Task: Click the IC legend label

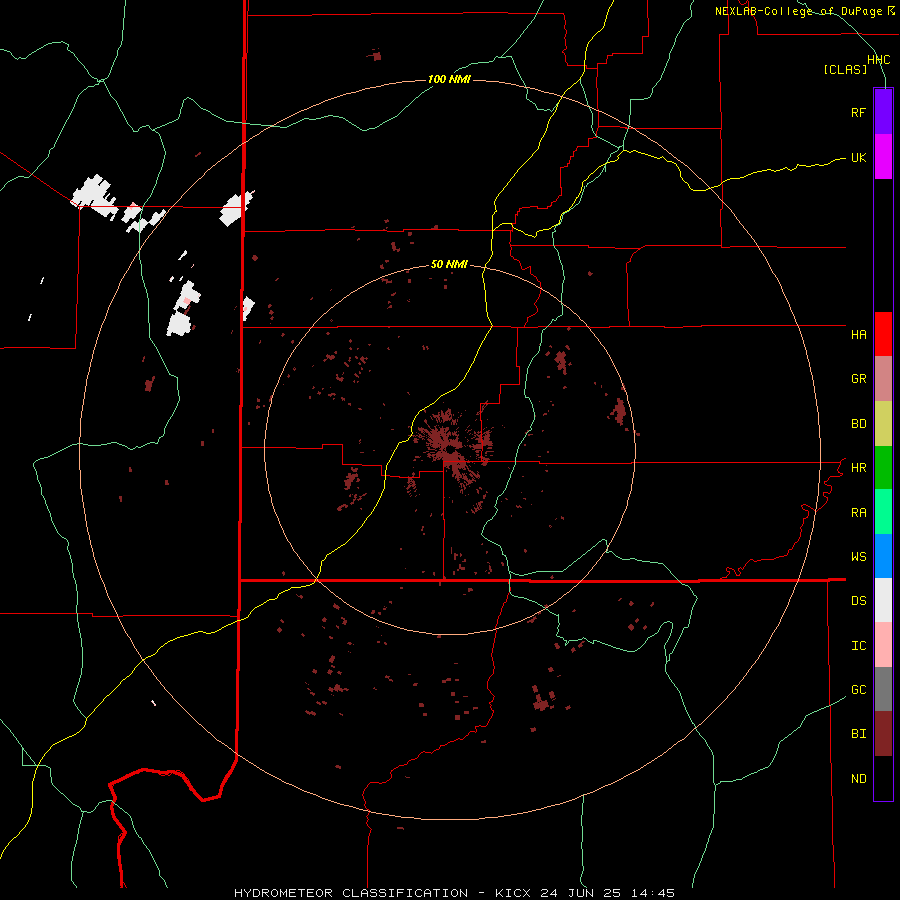Action: pyautogui.click(x=858, y=646)
